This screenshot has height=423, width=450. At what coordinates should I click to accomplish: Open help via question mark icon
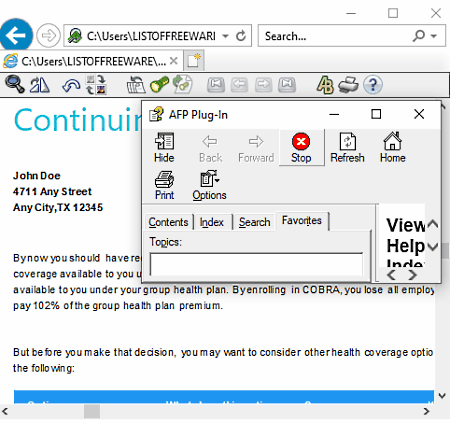(373, 85)
